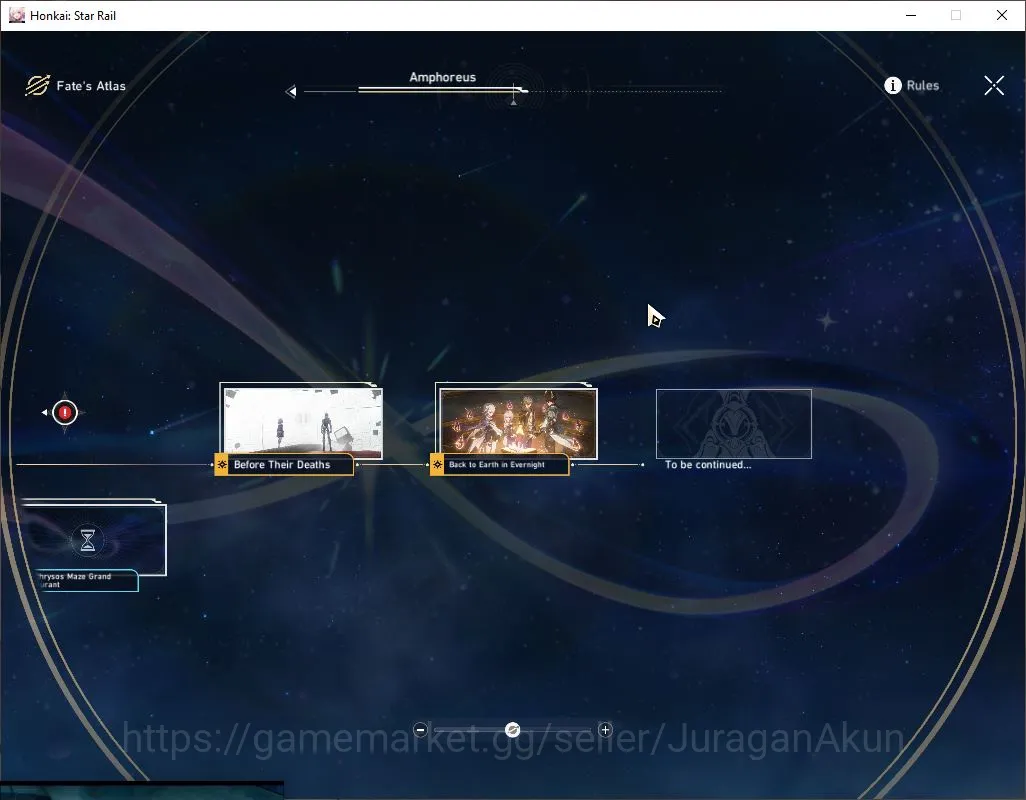Viewport: 1026px width, 800px height.
Task: Click the Chrysos Maze Grand Restaurant label
Action: 73,580
